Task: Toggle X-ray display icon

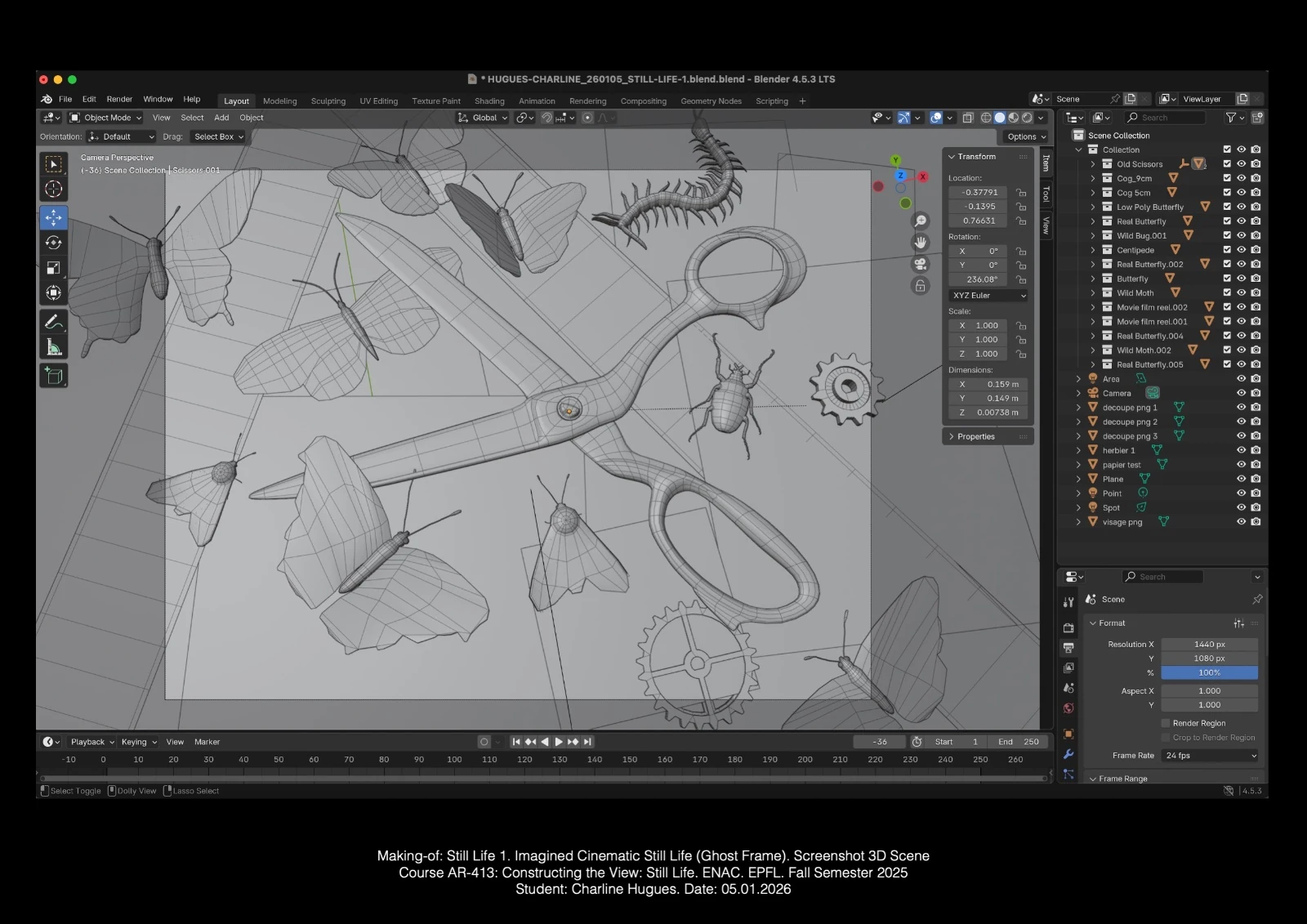Action: click(968, 118)
